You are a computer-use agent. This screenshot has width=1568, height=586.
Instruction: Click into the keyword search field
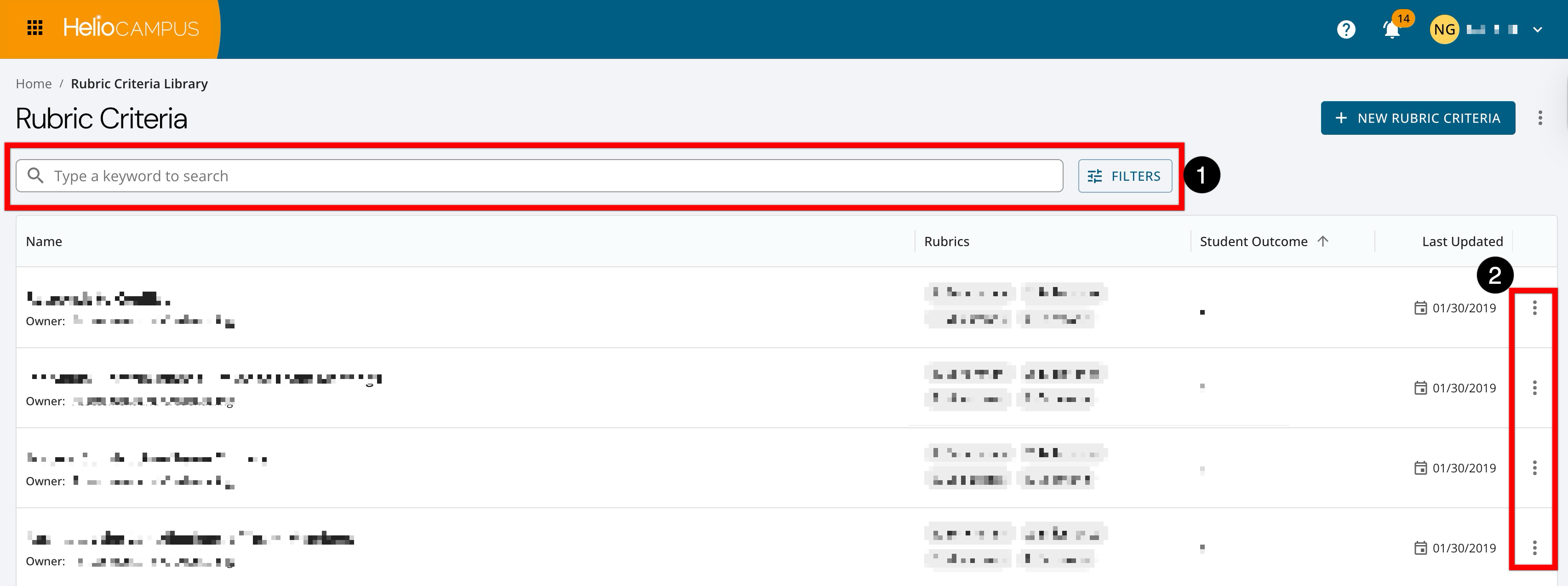(548, 176)
